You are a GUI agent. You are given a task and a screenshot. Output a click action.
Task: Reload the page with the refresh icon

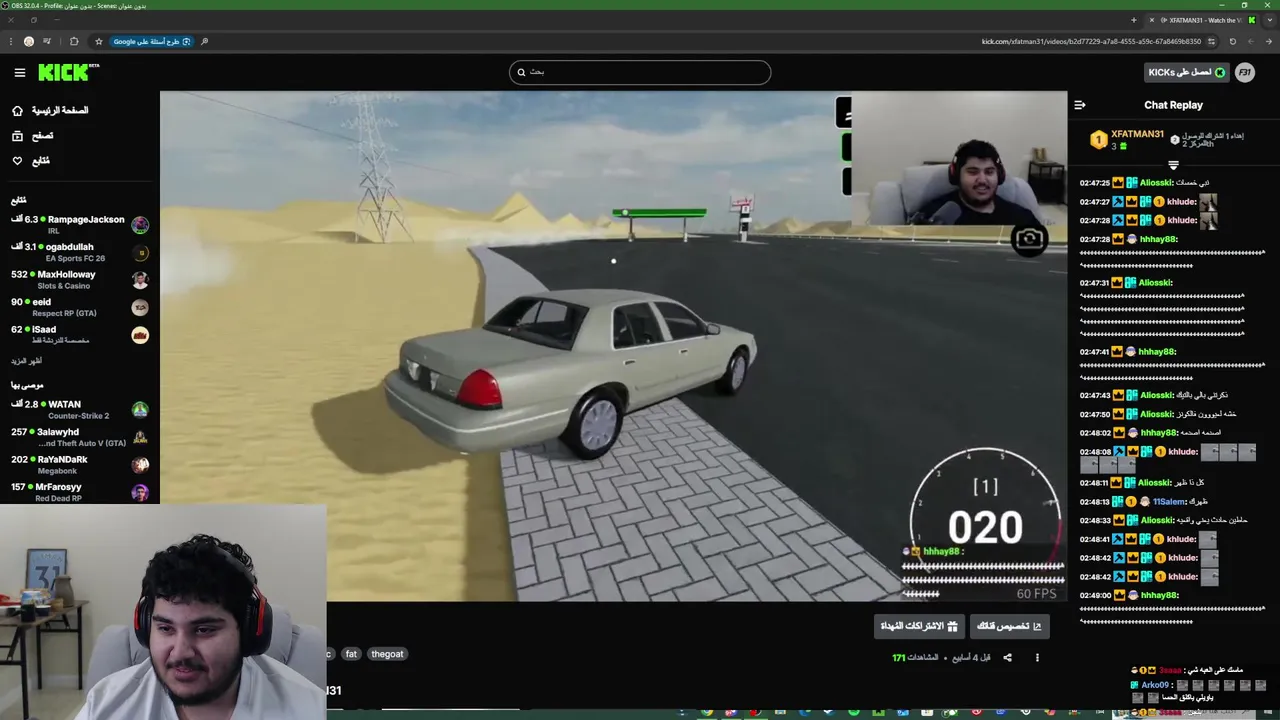pyautogui.click(x=1233, y=42)
